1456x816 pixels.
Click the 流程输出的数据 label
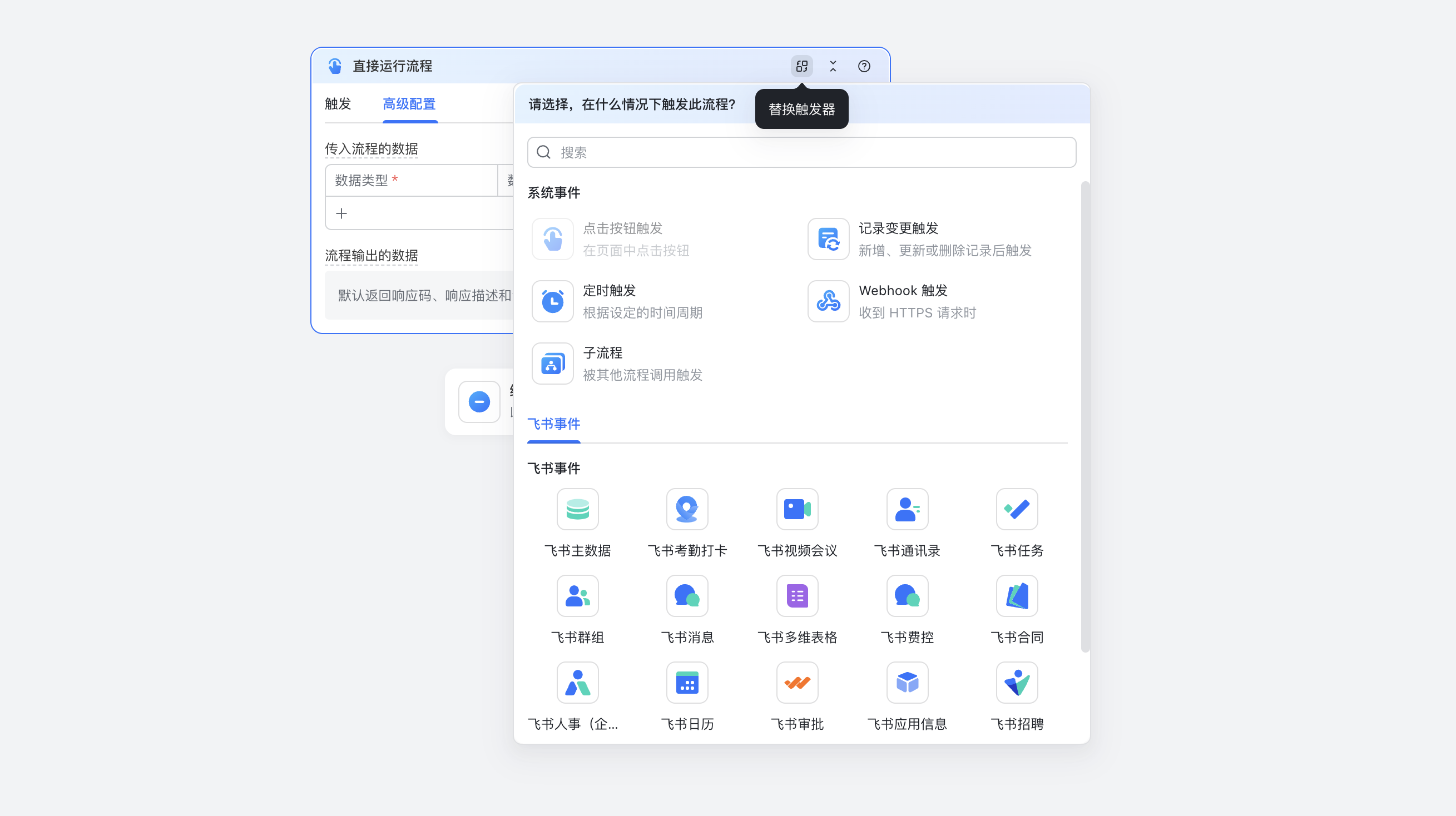(x=371, y=256)
